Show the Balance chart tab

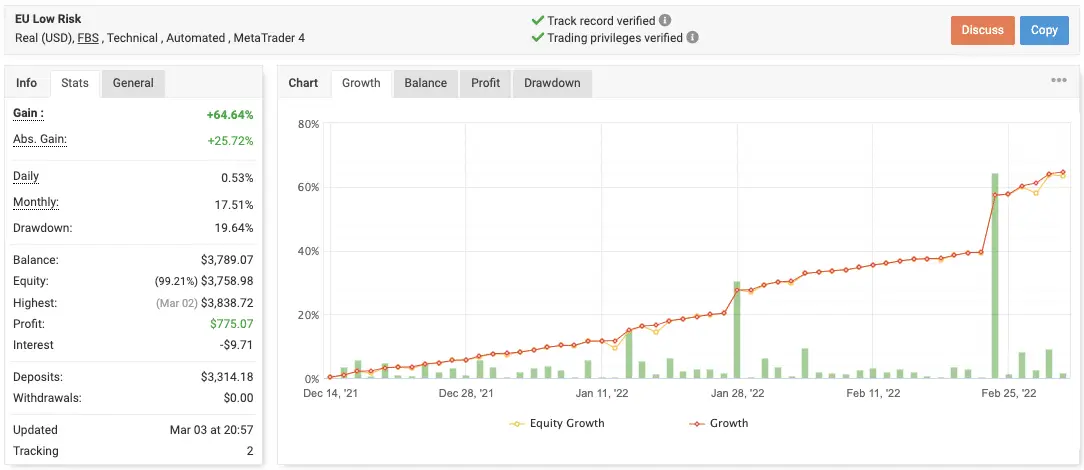[x=425, y=83]
